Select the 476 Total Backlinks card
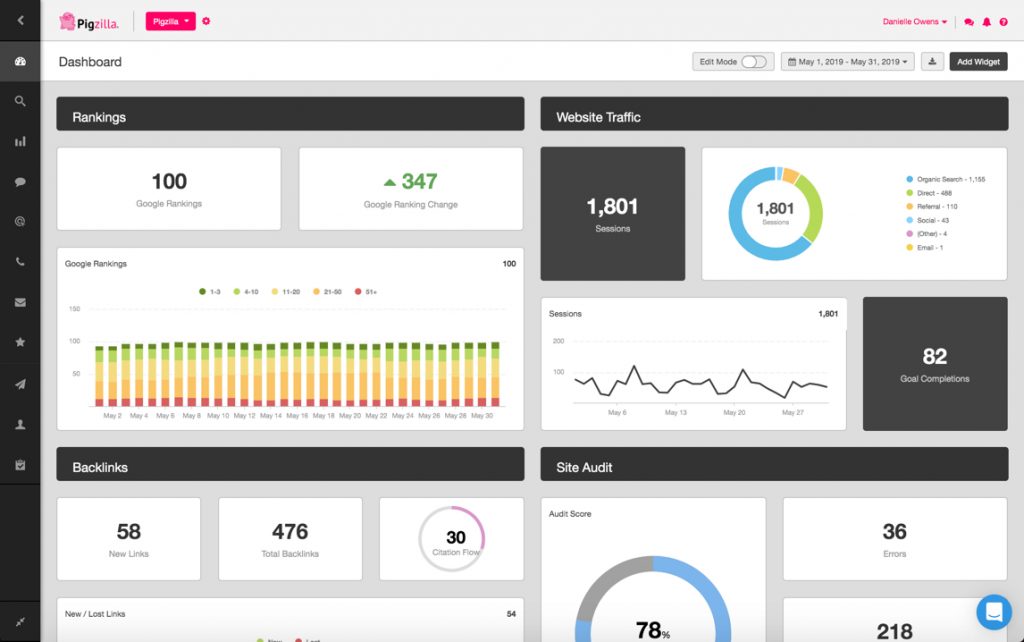Viewport: 1024px width, 642px height. [290, 539]
